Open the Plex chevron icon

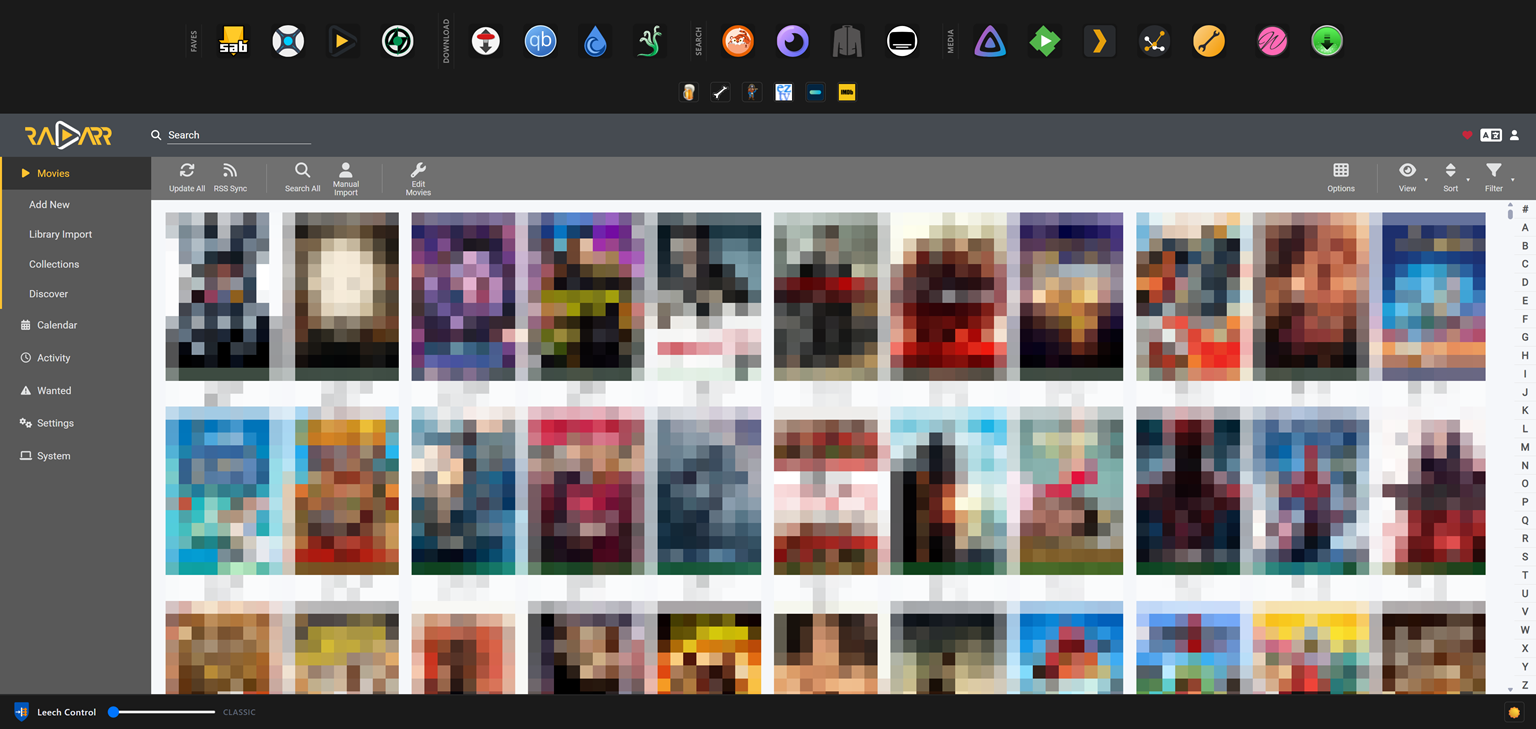[x=1100, y=41]
